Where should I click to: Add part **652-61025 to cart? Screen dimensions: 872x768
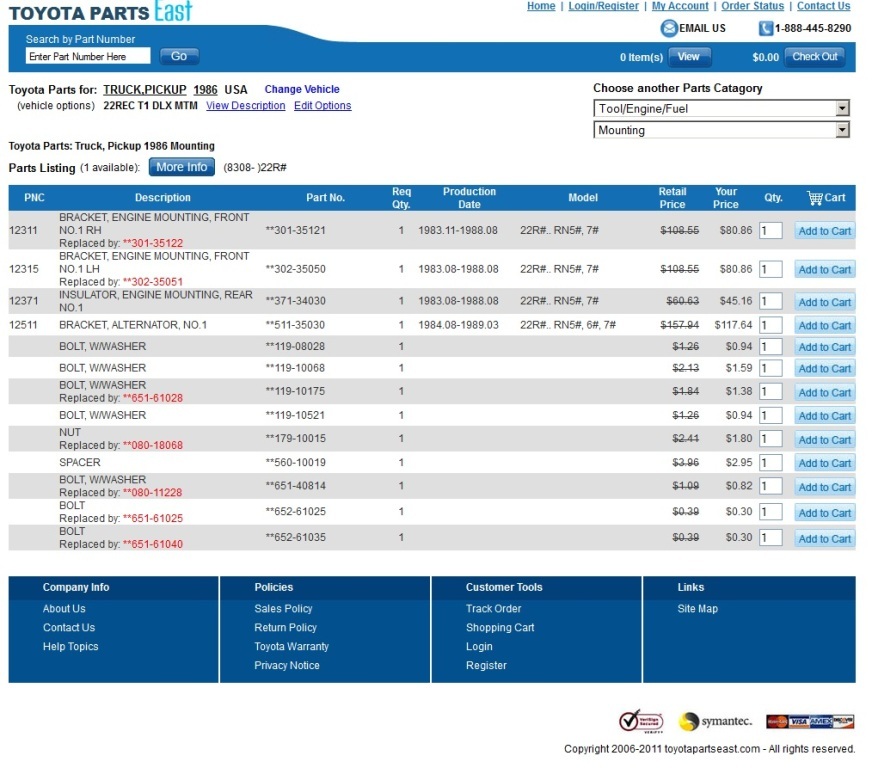pyautogui.click(x=825, y=513)
